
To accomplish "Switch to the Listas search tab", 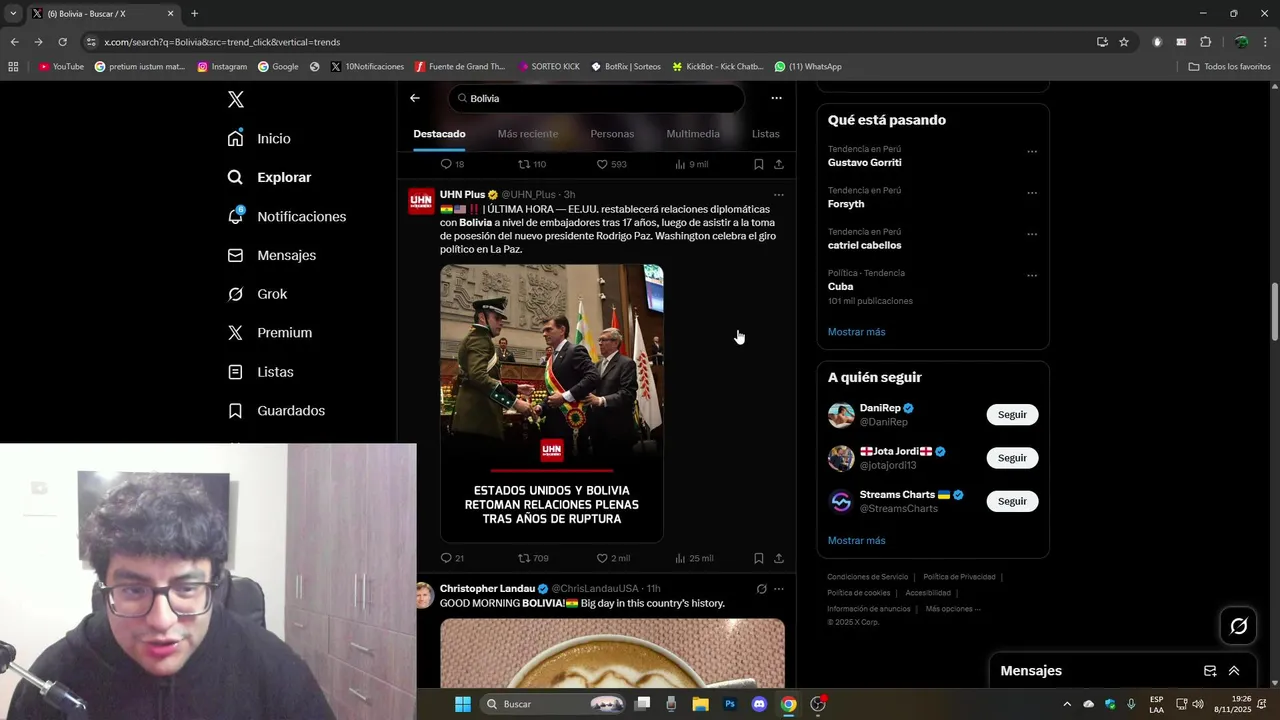I will coord(765,134).
